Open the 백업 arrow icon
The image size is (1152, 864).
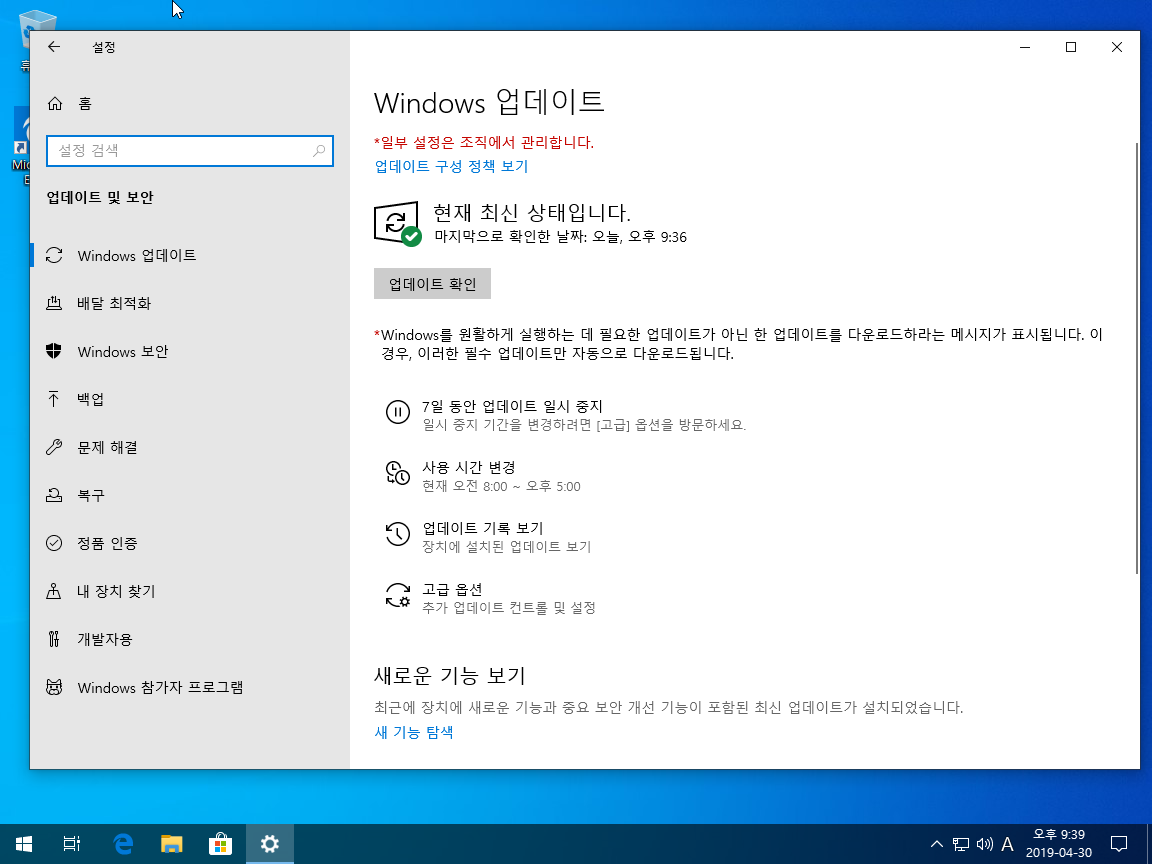tap(54, 399)
